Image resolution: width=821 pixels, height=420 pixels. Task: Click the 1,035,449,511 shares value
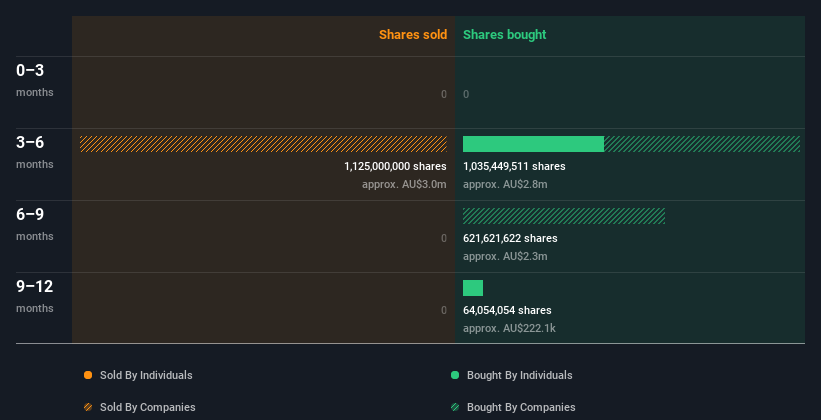[514, 166]
